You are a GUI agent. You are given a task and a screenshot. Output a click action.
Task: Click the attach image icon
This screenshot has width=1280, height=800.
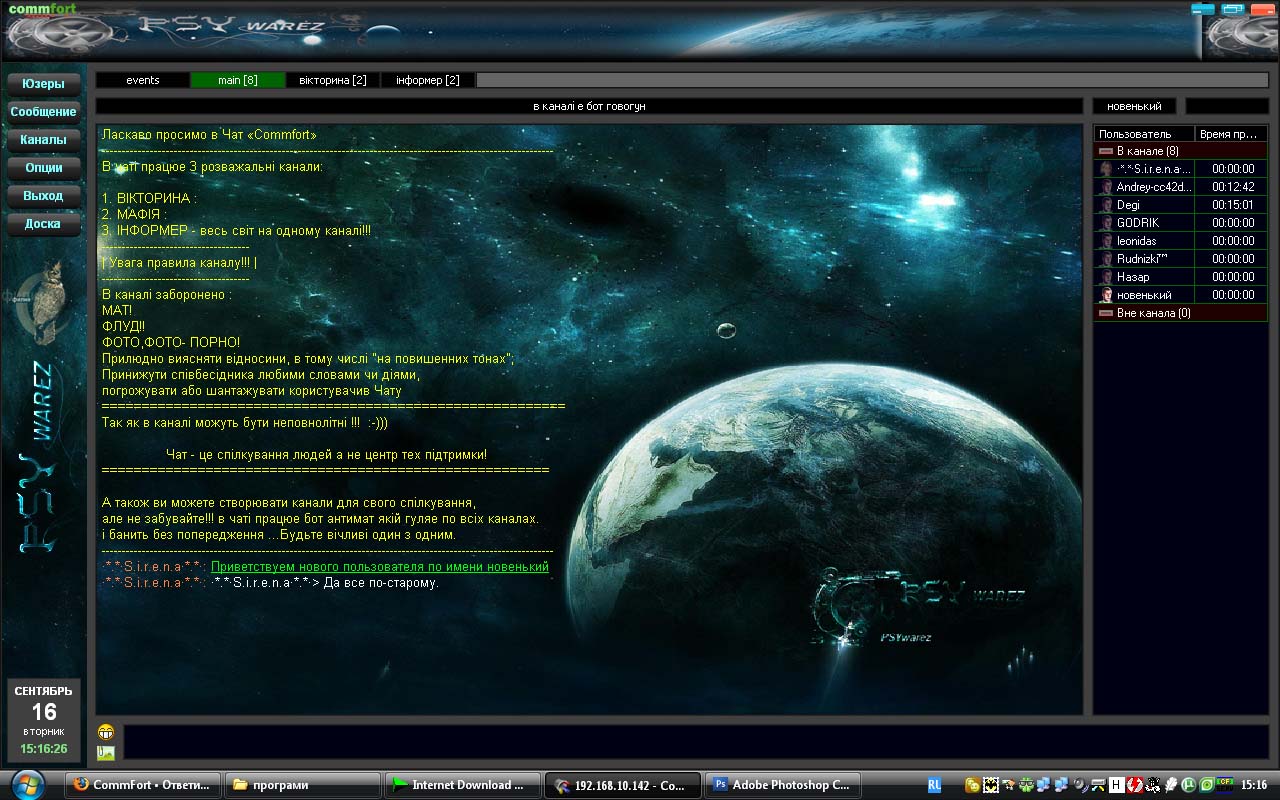[106, 753]
